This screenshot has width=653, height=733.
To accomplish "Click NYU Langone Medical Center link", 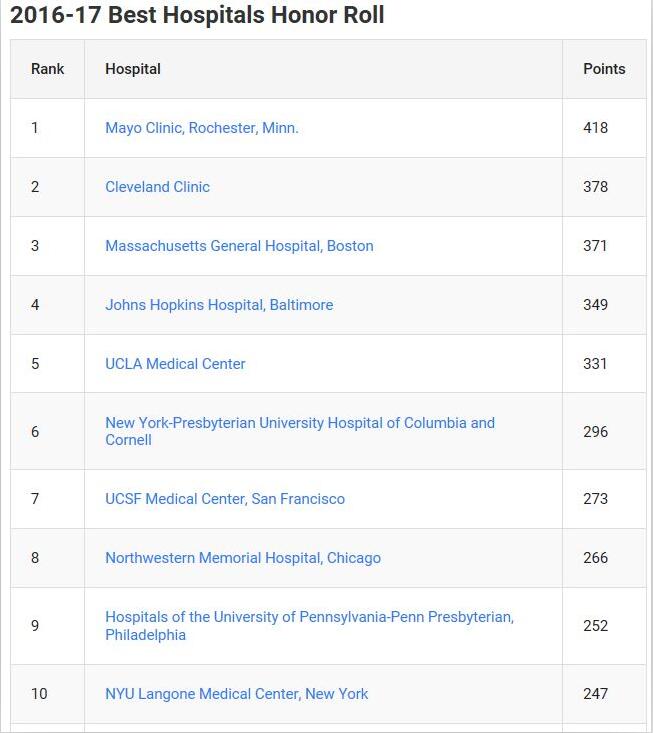I will pyautogui.click(x=236, y=694).
